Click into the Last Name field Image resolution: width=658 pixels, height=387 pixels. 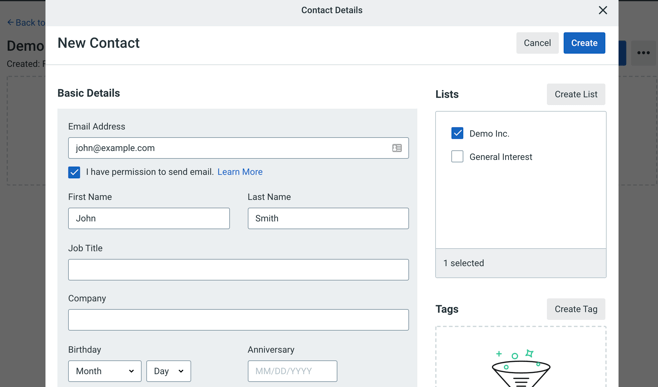click(x=328, y=218)
